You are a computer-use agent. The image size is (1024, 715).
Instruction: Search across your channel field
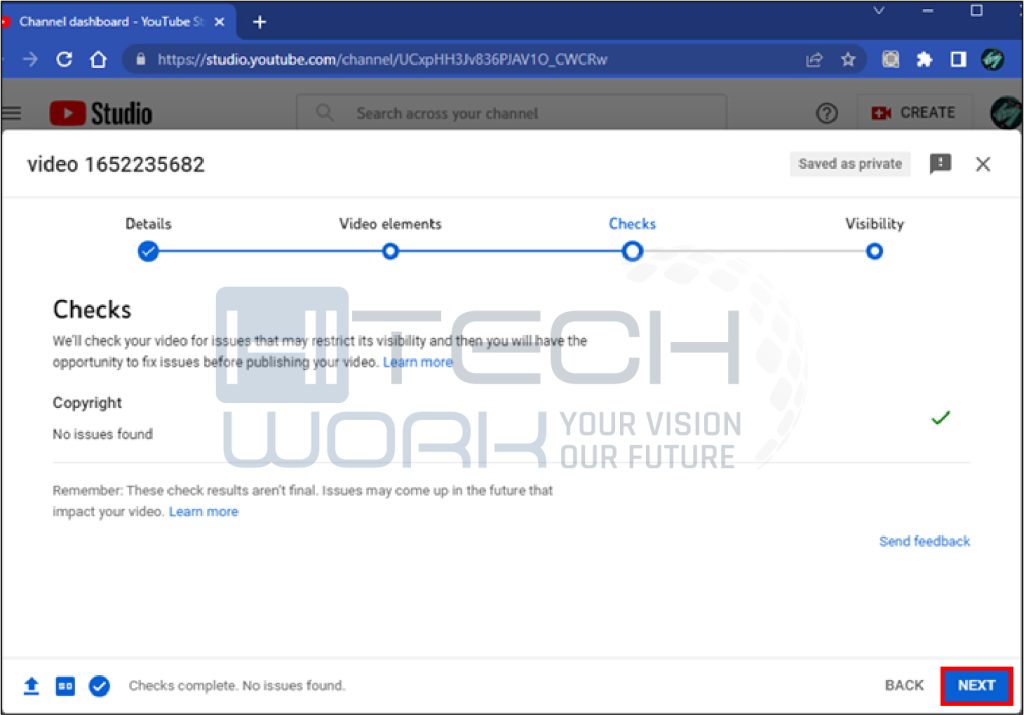point(512,113)
